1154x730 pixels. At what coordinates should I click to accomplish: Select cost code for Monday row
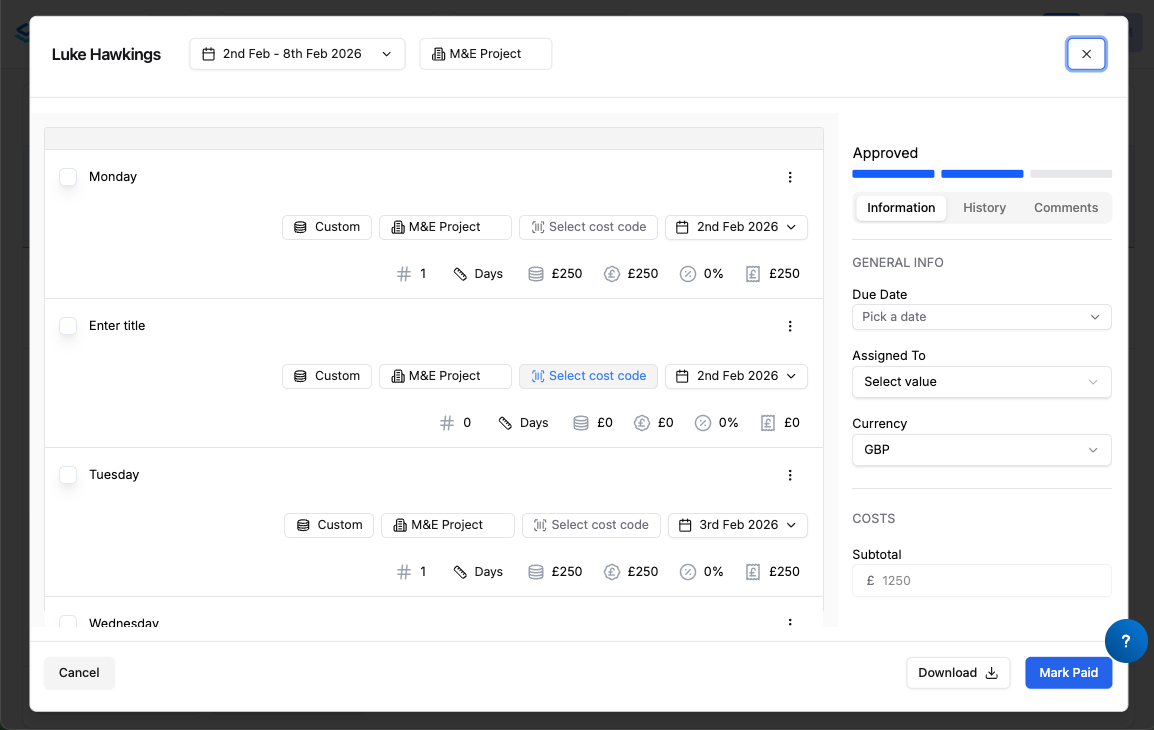[x=588, y=227]
